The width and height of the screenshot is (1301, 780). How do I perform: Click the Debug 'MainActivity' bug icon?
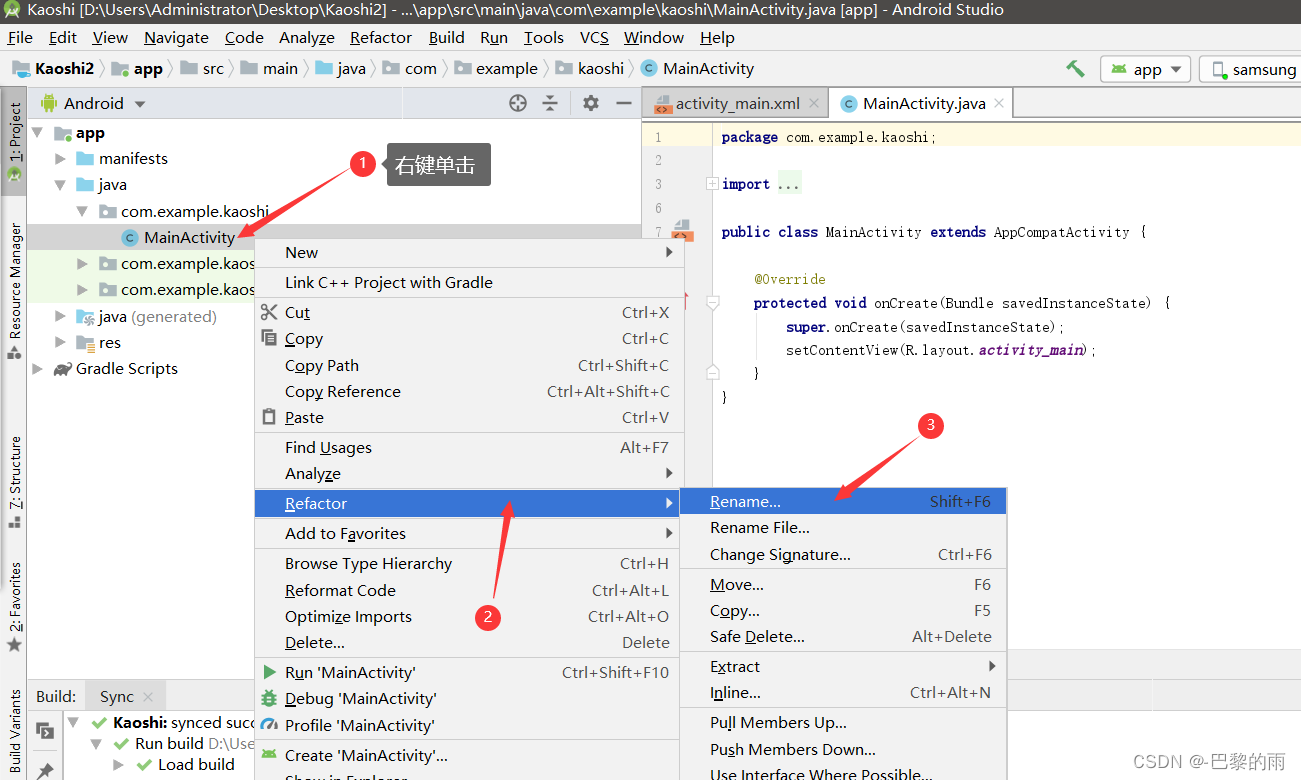pyautogui.click(x=269, y=698)
